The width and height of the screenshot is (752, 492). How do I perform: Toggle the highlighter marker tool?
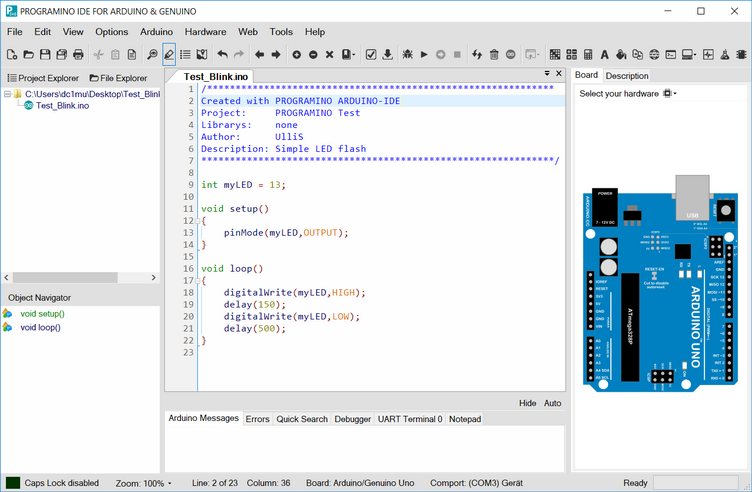169,55
